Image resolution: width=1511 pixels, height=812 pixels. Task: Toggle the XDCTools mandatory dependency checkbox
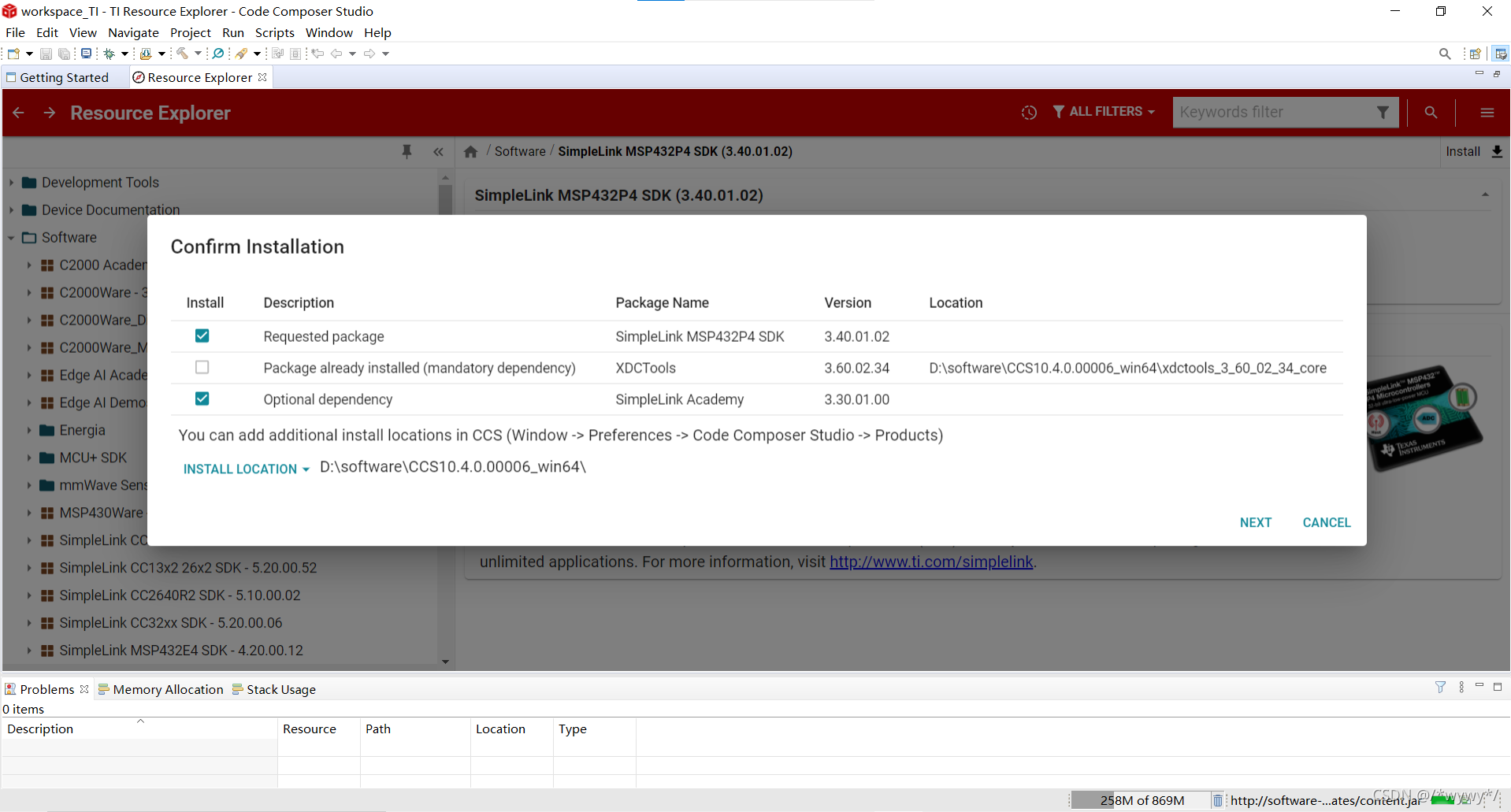click(202, 367)
